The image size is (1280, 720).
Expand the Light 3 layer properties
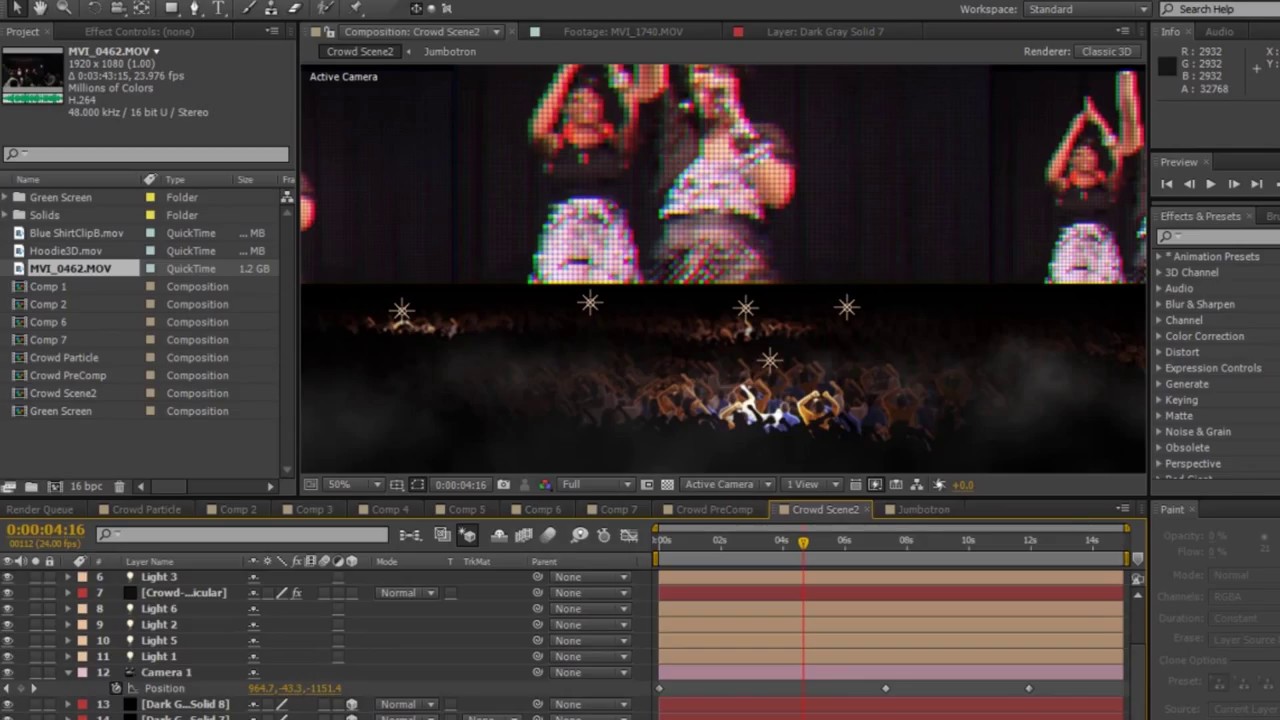point(68,577)
